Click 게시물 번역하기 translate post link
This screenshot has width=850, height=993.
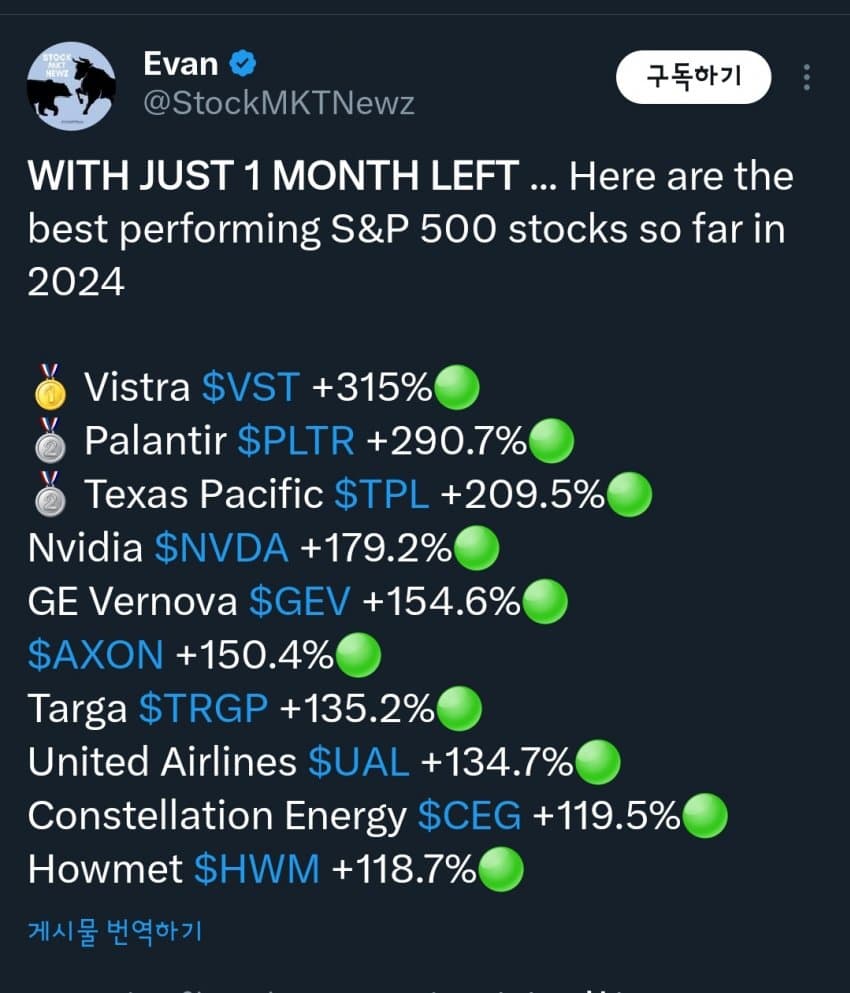point(115,931)
